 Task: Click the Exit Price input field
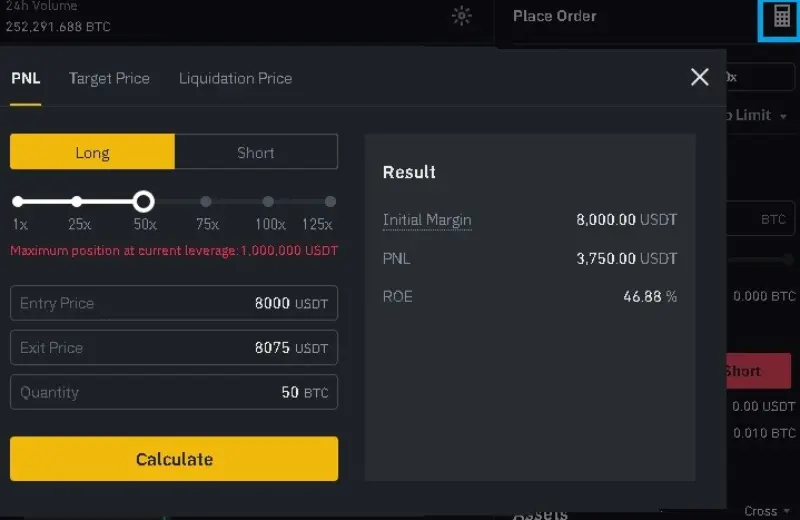[x=174, y=348]
